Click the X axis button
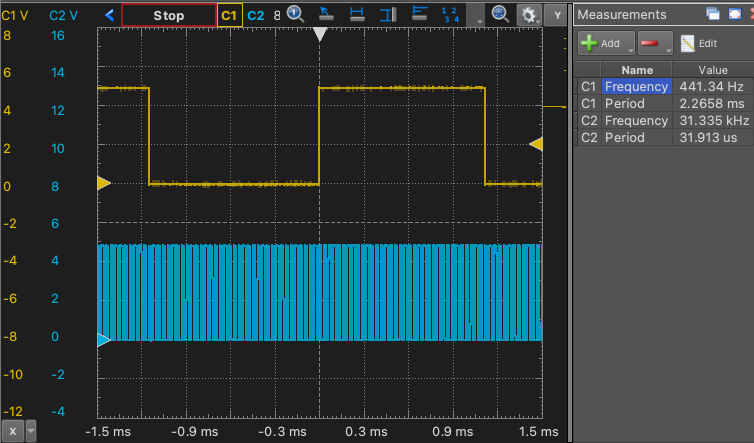This screenshot has height=443, width=754. (x=12, y=431)
